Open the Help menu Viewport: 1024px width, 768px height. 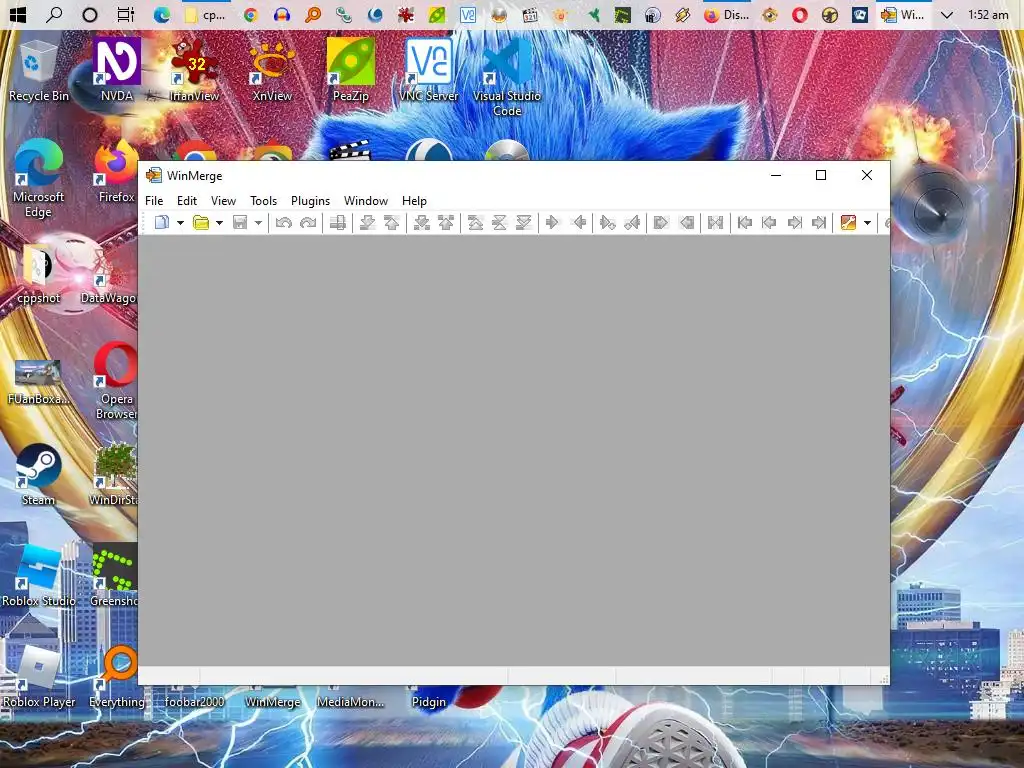pyautogui.click(x=414, y=200)
